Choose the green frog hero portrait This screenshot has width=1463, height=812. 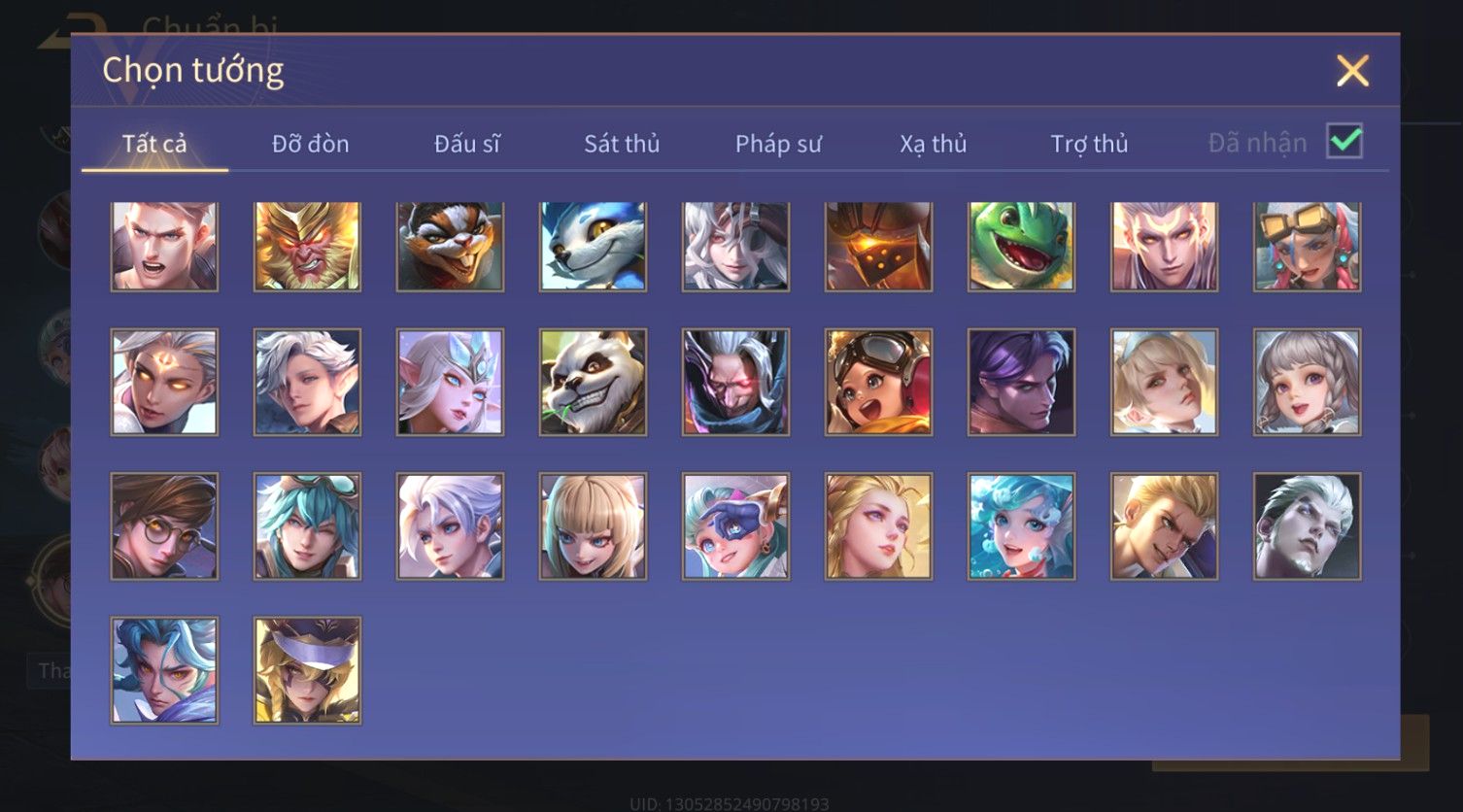pyautogui.click(x=1021, y=247)
